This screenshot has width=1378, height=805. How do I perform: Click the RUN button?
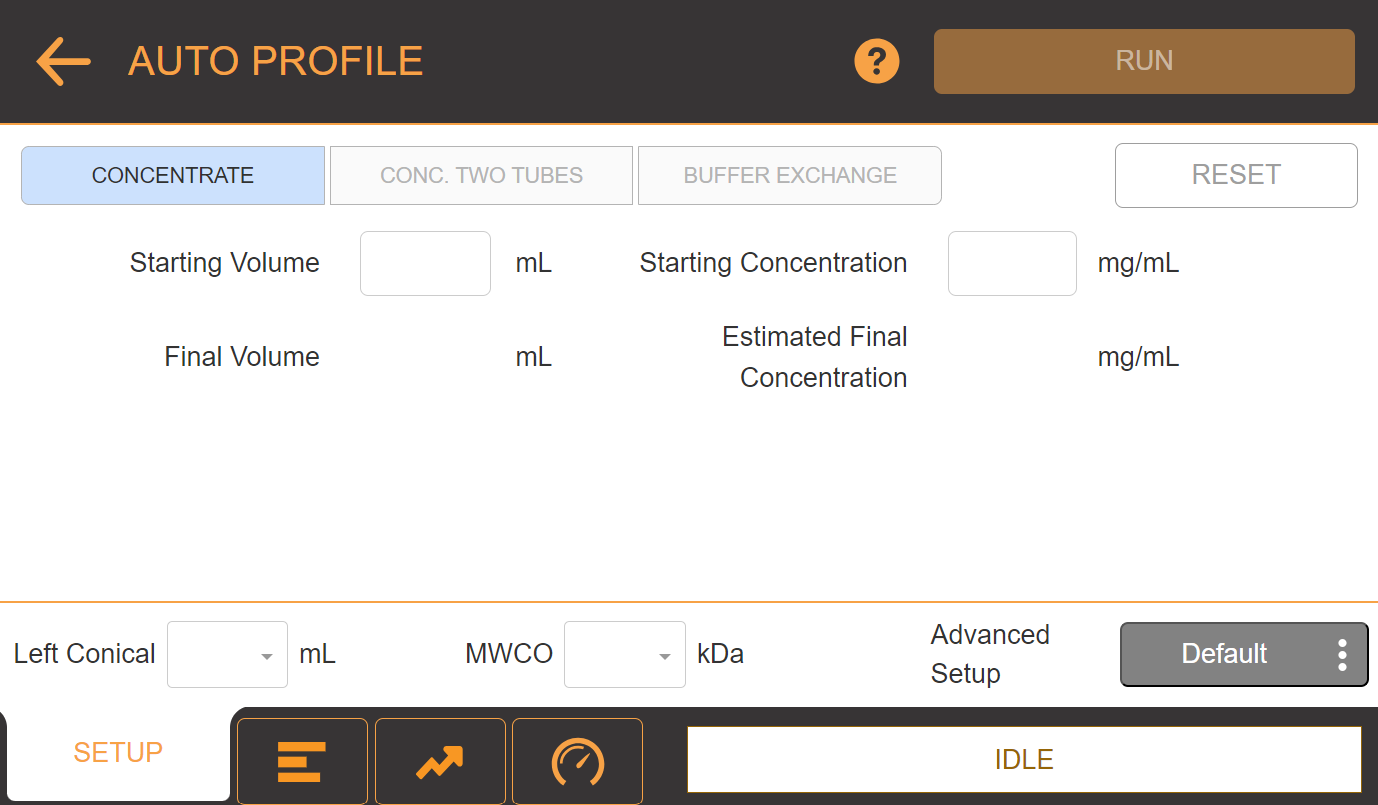(x=1143, y=61)
